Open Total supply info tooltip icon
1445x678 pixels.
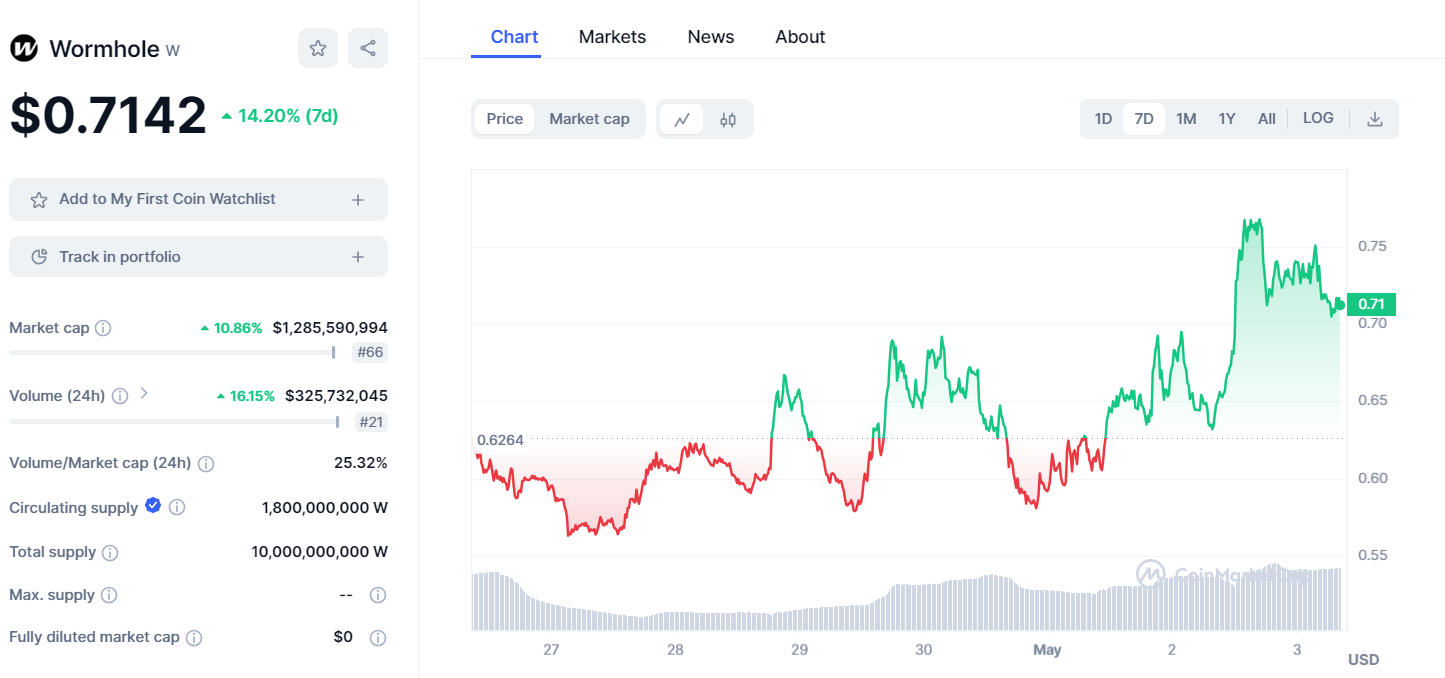coord(111,552)
